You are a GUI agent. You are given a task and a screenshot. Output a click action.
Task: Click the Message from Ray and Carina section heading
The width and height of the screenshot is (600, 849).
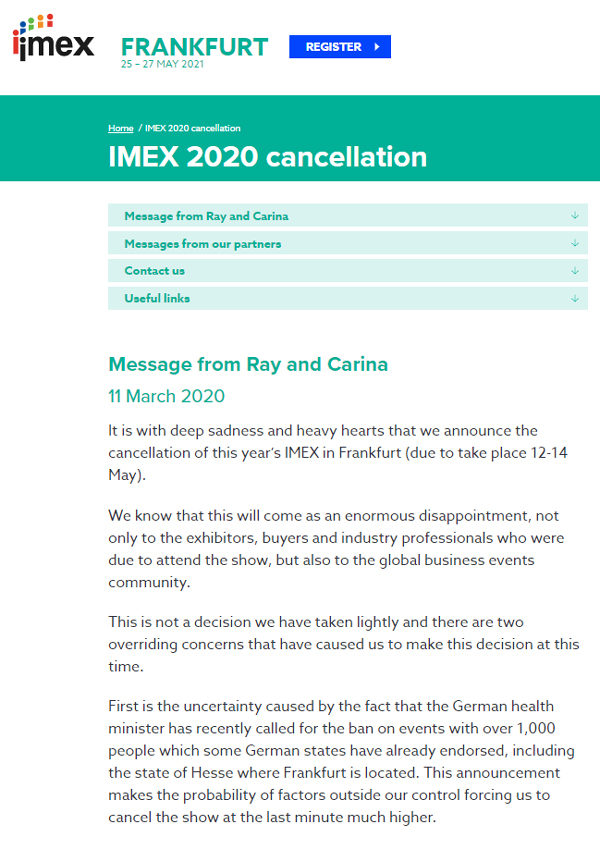(x=248, y=364)
